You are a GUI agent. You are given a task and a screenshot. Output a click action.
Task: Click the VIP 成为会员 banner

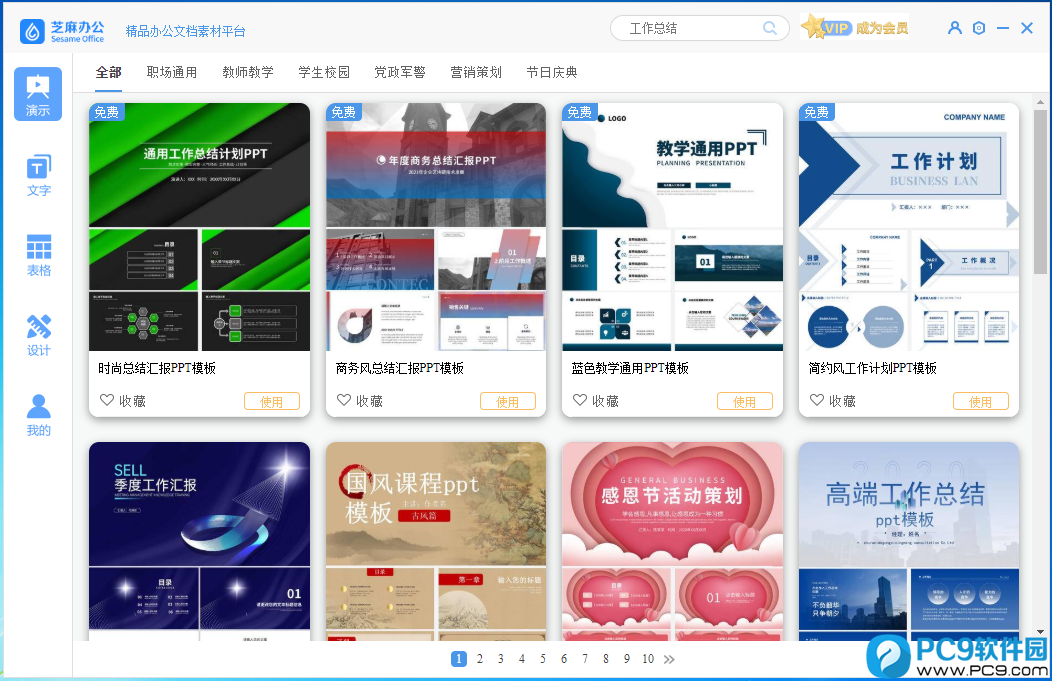coord(854,28)
